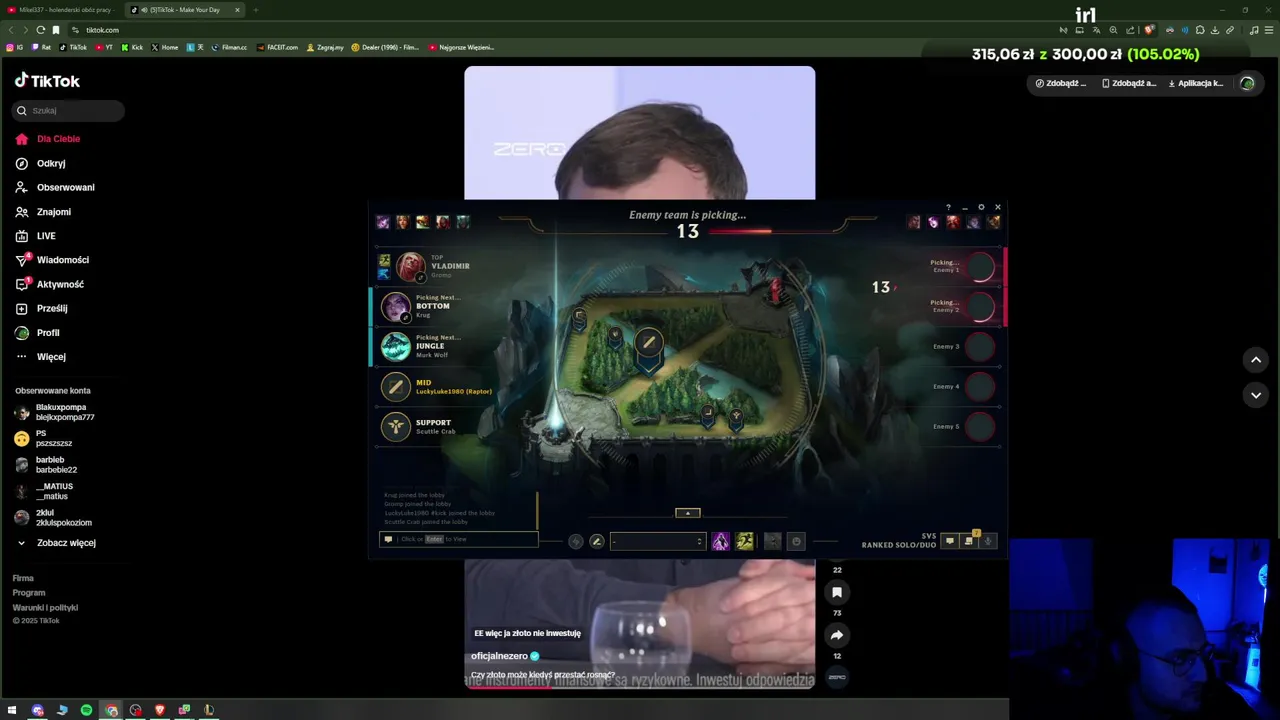Reload the page
Screen dimensions: 1280x720
click(40, 30)
